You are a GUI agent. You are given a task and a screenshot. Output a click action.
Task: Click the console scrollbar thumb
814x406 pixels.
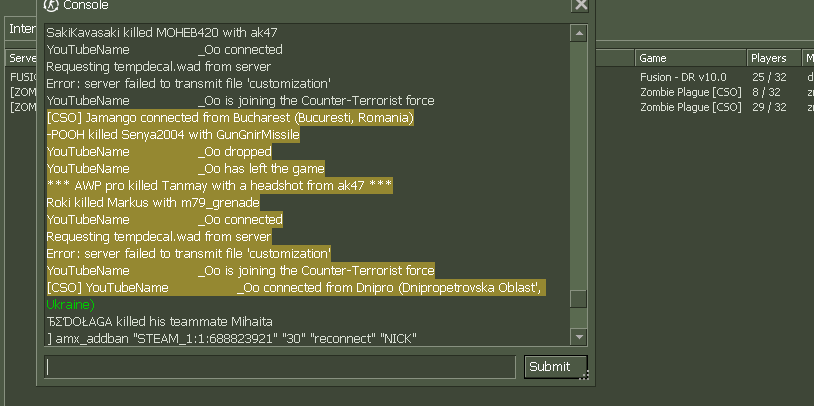pyautogui.click(x=578, y=298)
